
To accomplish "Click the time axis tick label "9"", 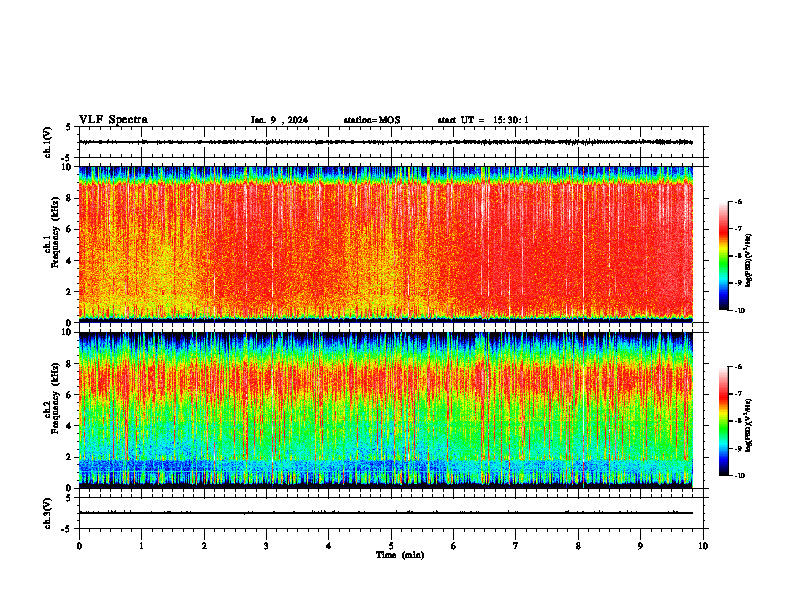I will pyautogui.click(x=640, y=546).
